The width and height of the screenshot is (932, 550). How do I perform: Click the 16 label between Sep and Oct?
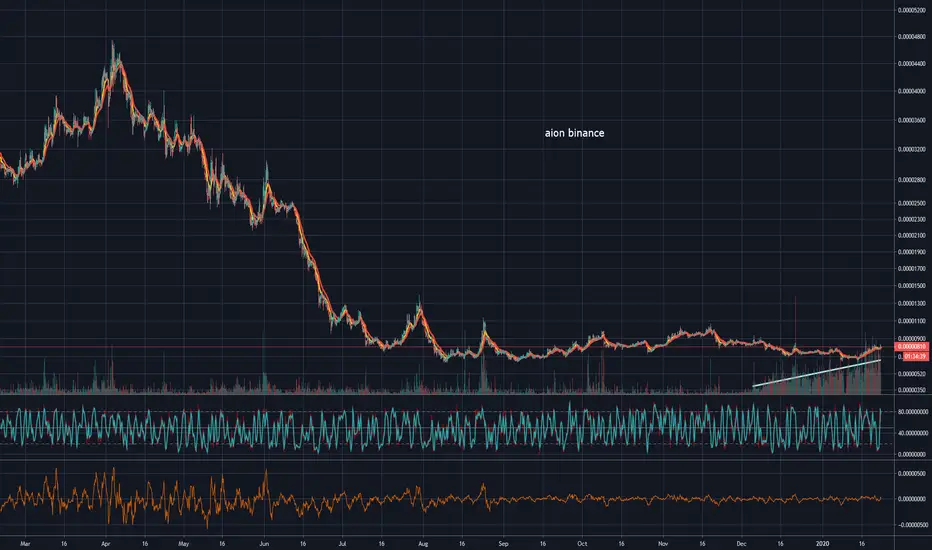(543, 543)
